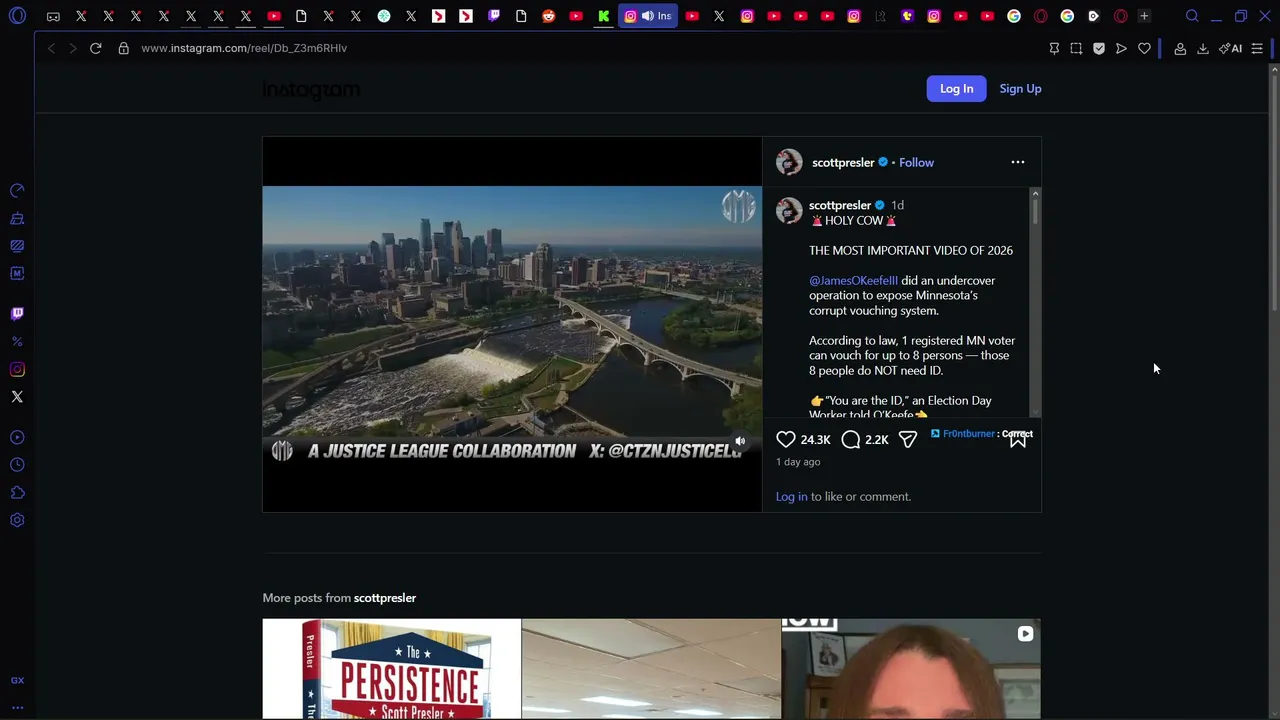Screen dimensions: 1280x720
Task: Switch to the active Instagram tab
Action: point(647,16)
